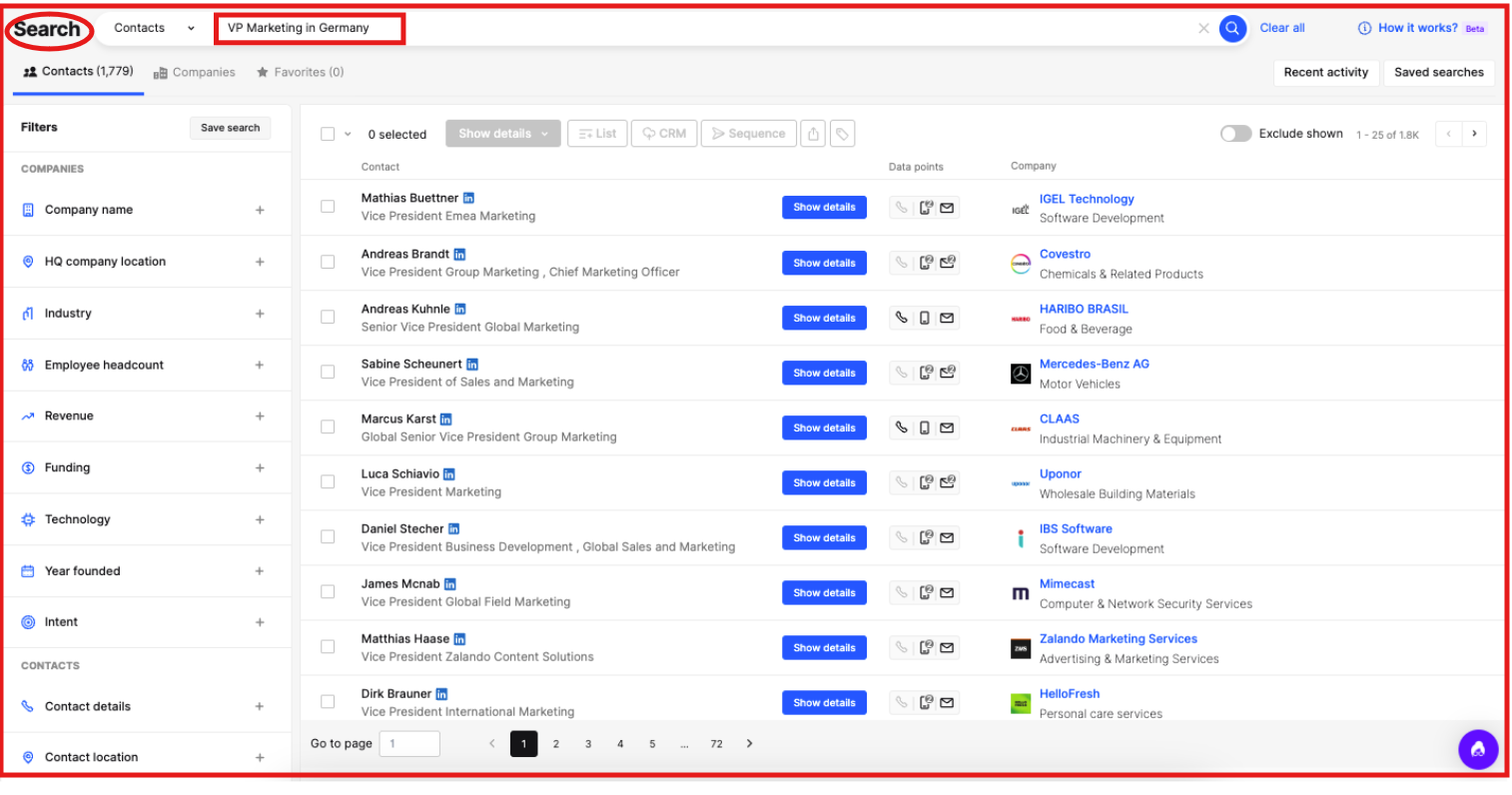Open the selection options chevron
The image size is (1512, 795).
(x=348, y=134)
